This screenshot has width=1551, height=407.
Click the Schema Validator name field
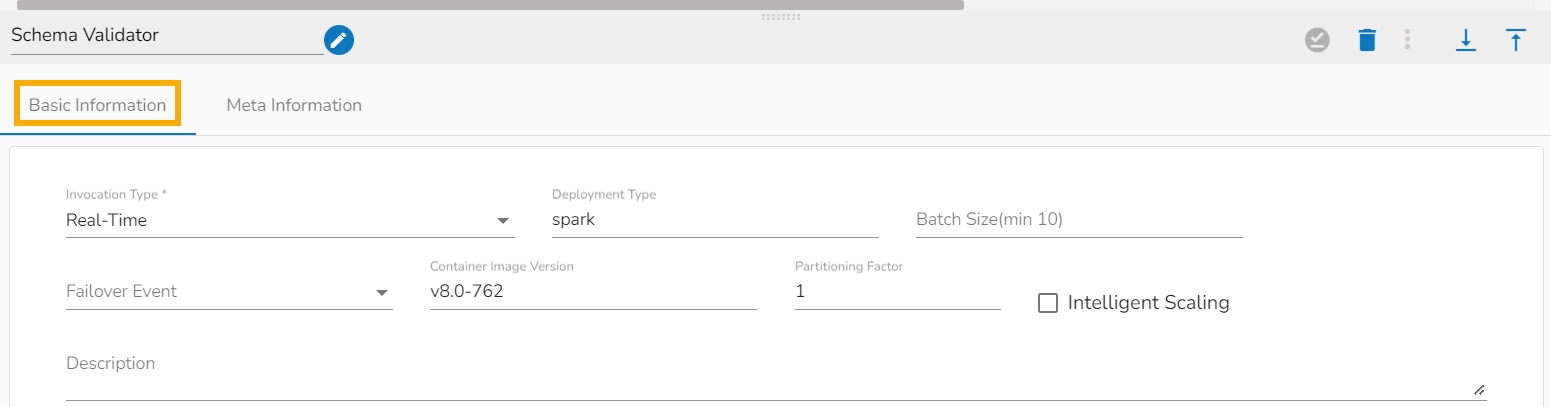point(166,36)
